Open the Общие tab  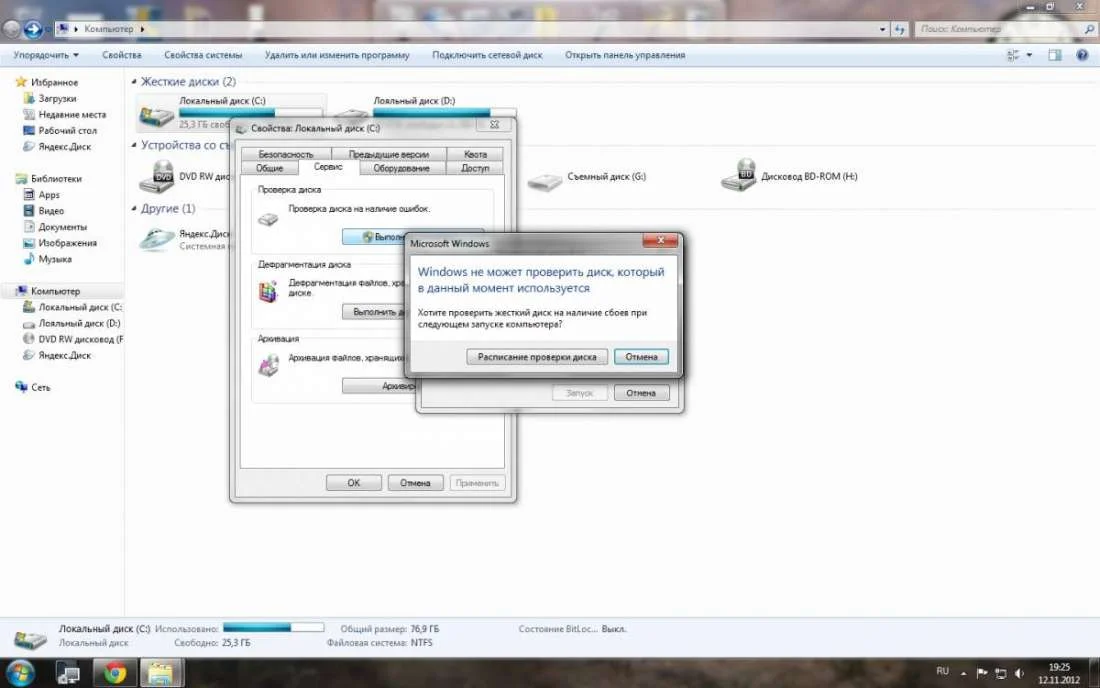(x=269, y=168)
